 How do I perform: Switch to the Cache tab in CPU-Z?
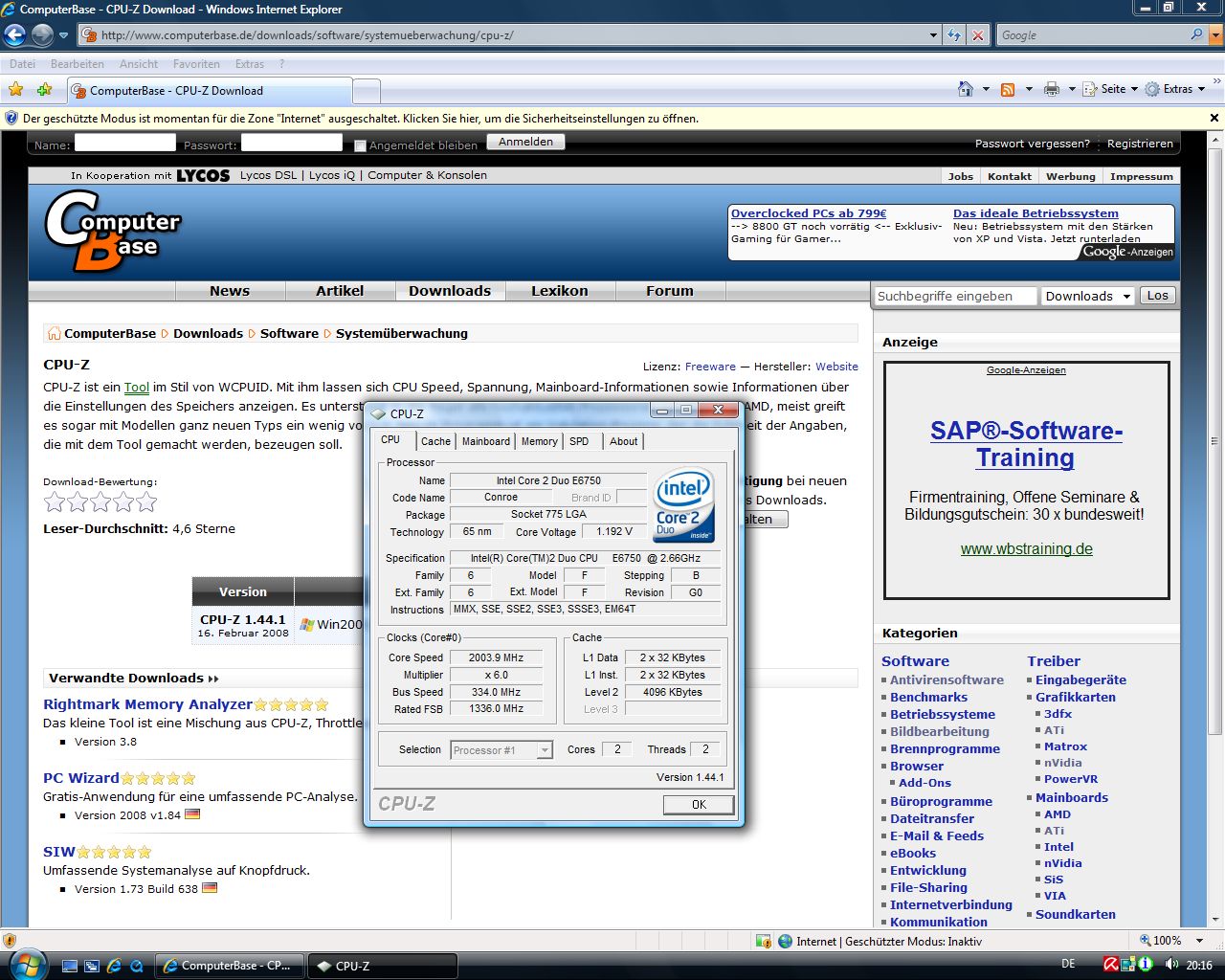[435, 441]
